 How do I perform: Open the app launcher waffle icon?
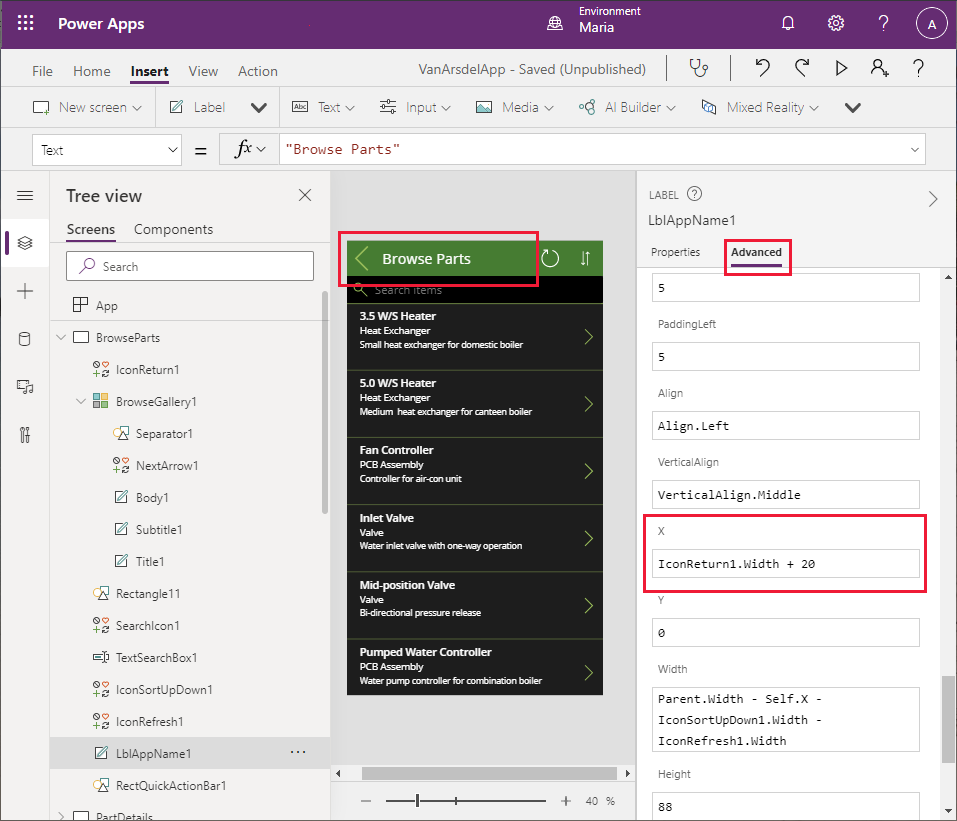coord(26,24)
